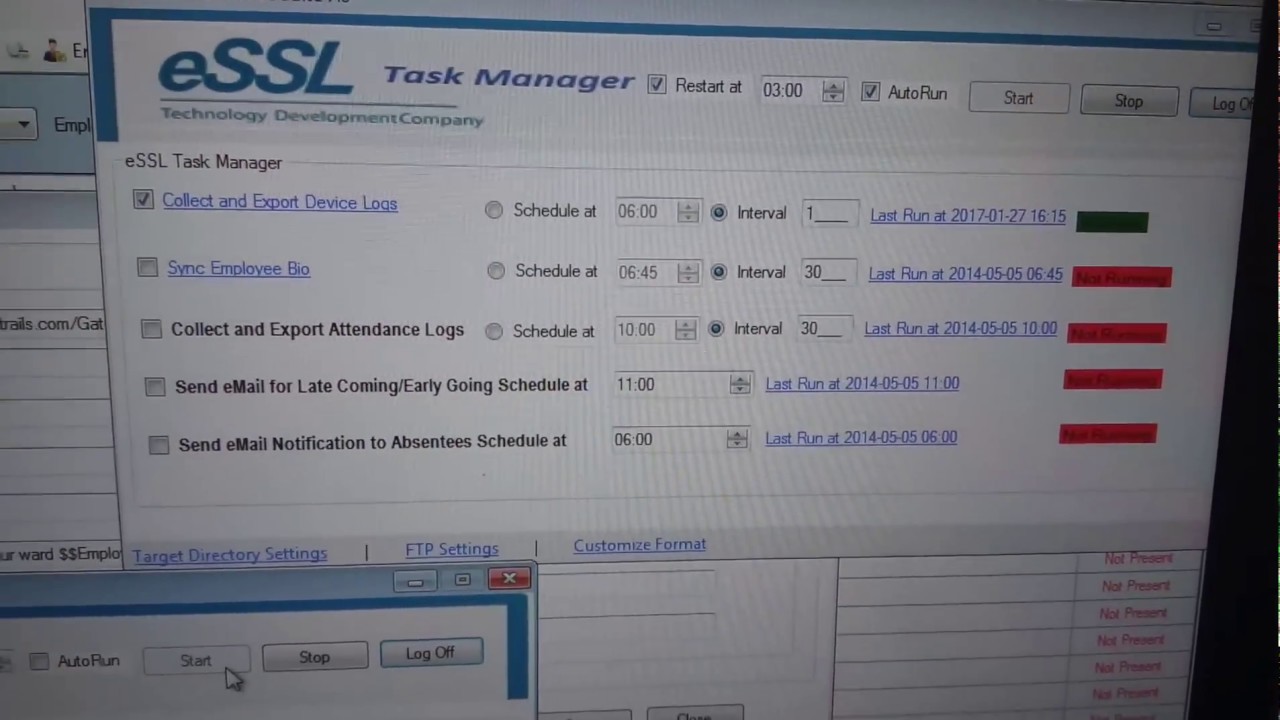Open Collect and Export Device Logs link

tap(280, 202)
